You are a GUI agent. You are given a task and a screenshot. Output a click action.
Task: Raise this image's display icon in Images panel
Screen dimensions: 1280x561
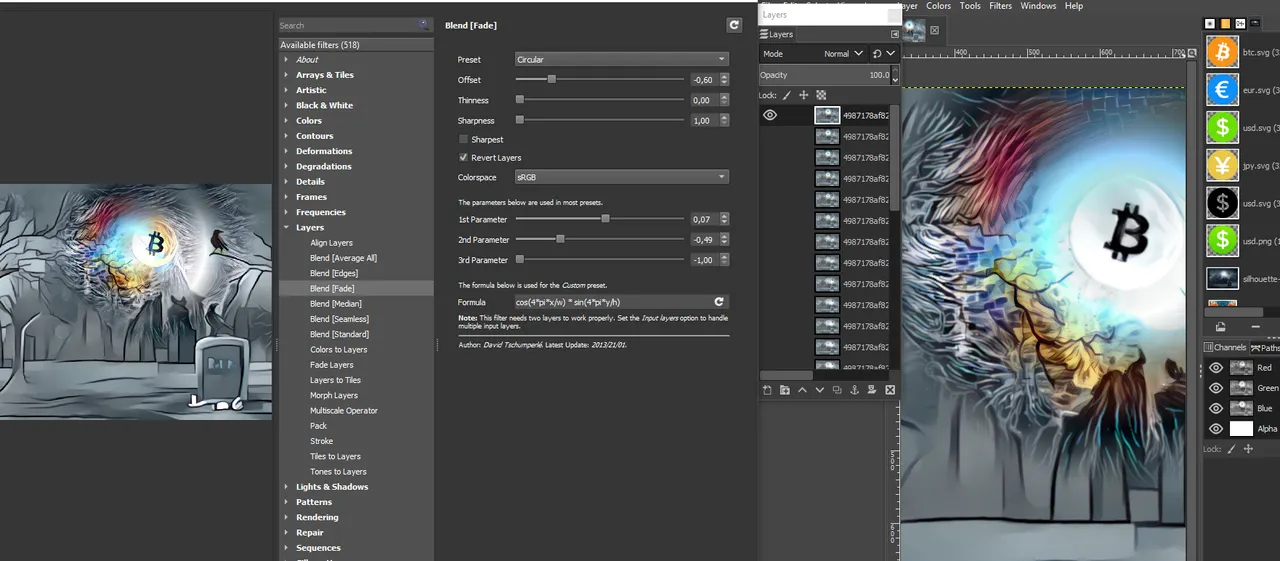[1221, 326]
